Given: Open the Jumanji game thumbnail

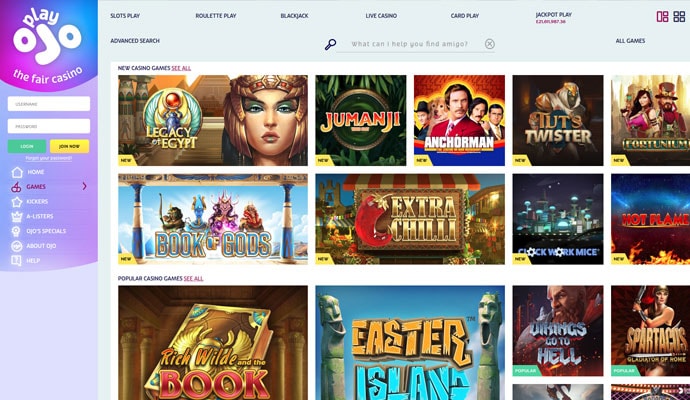Looking at the screenshot, I should [x=361, y=120].
